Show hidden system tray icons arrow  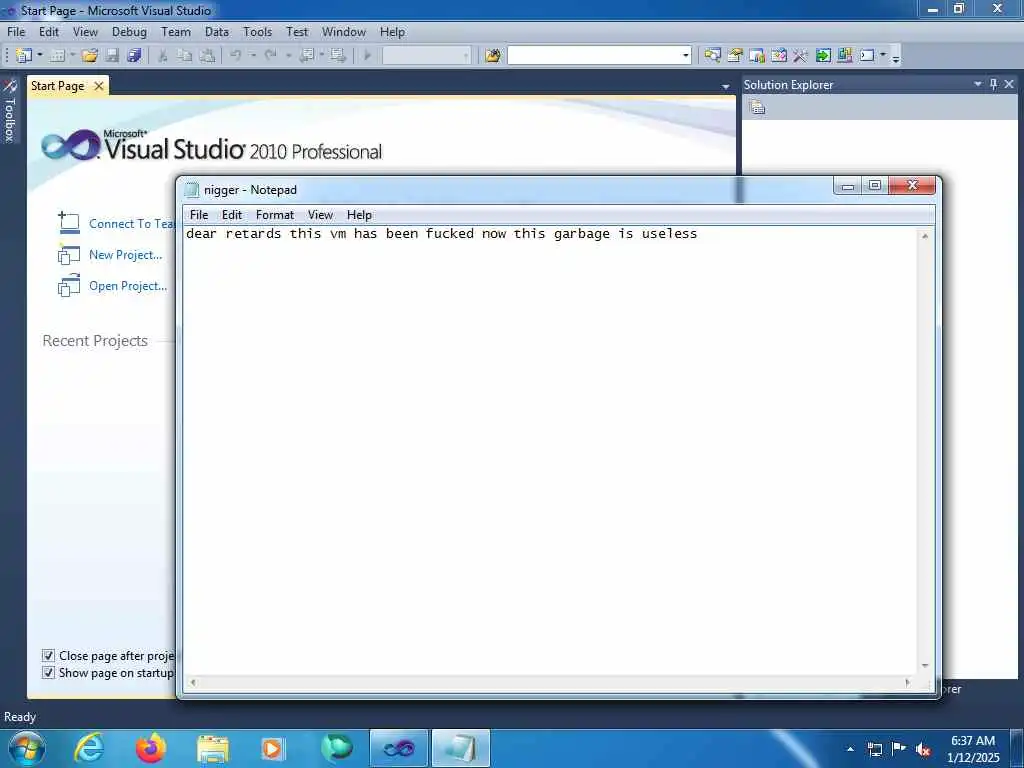850,749
